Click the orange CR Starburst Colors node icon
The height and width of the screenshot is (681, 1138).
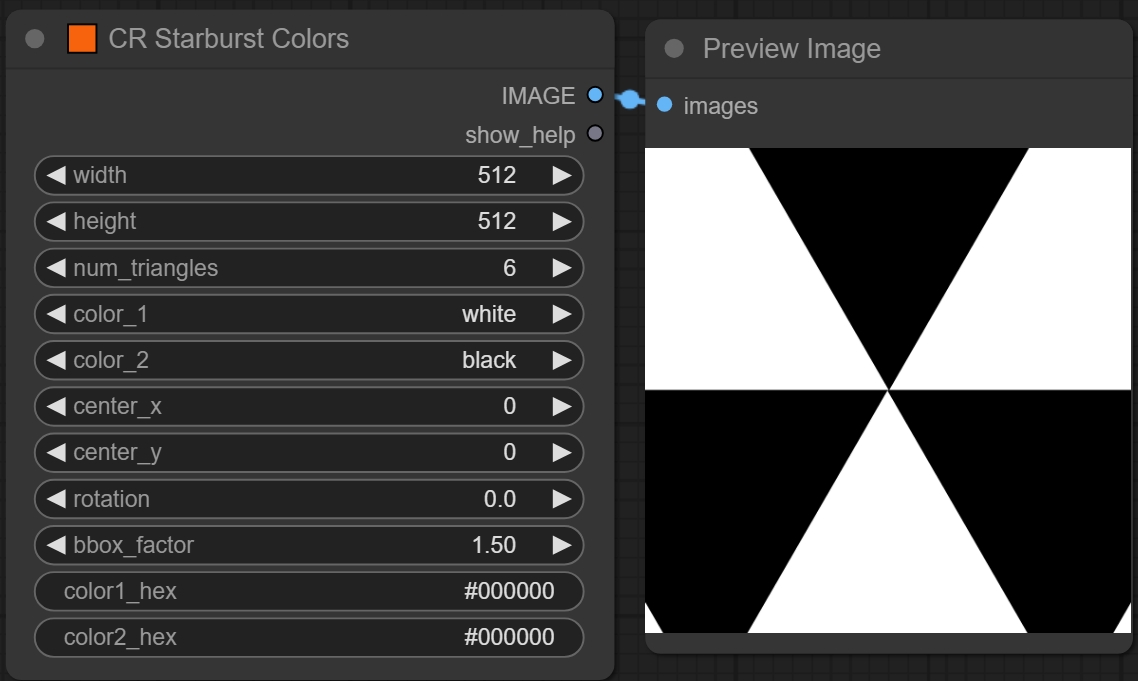(x=82, y=39)
